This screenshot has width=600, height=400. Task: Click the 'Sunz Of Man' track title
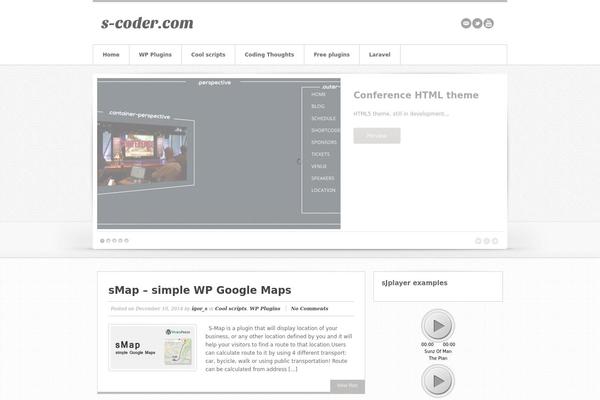tap(438, 351)
